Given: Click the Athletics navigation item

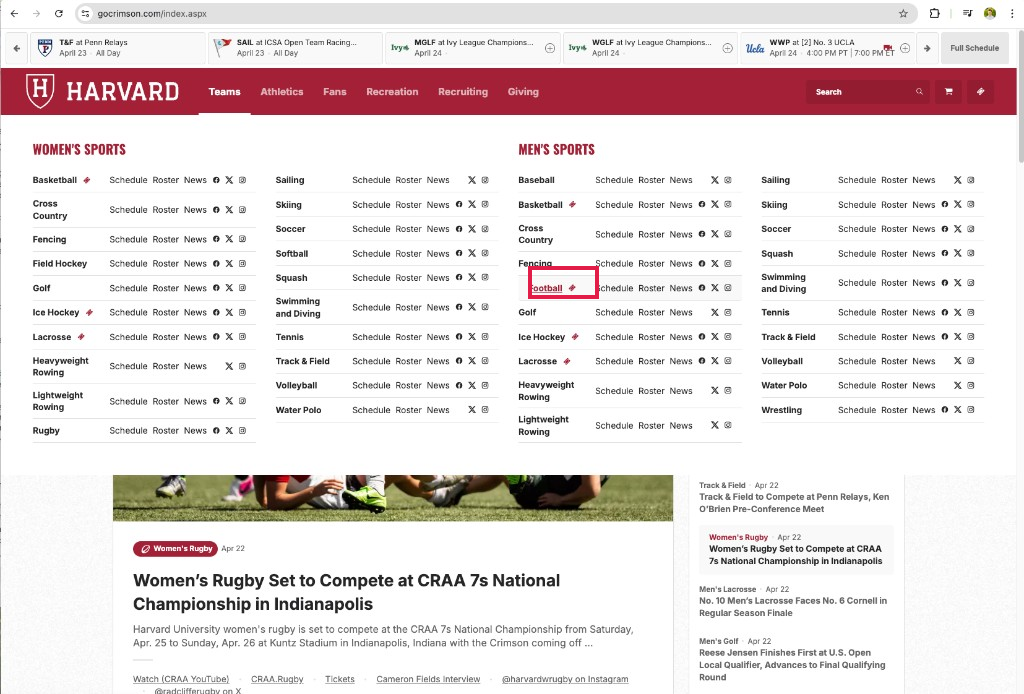Looking at the screenshot, I should [x=281, y=91].
